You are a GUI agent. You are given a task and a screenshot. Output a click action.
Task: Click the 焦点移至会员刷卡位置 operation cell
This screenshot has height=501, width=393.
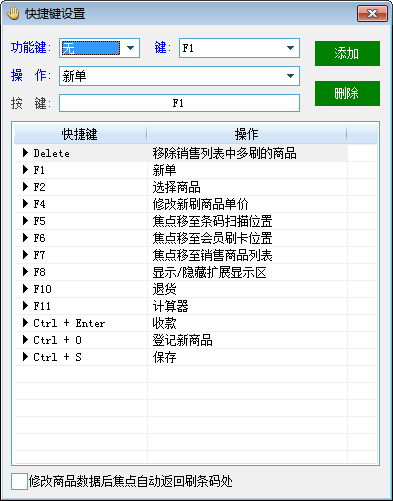click(x=247, y=238)
